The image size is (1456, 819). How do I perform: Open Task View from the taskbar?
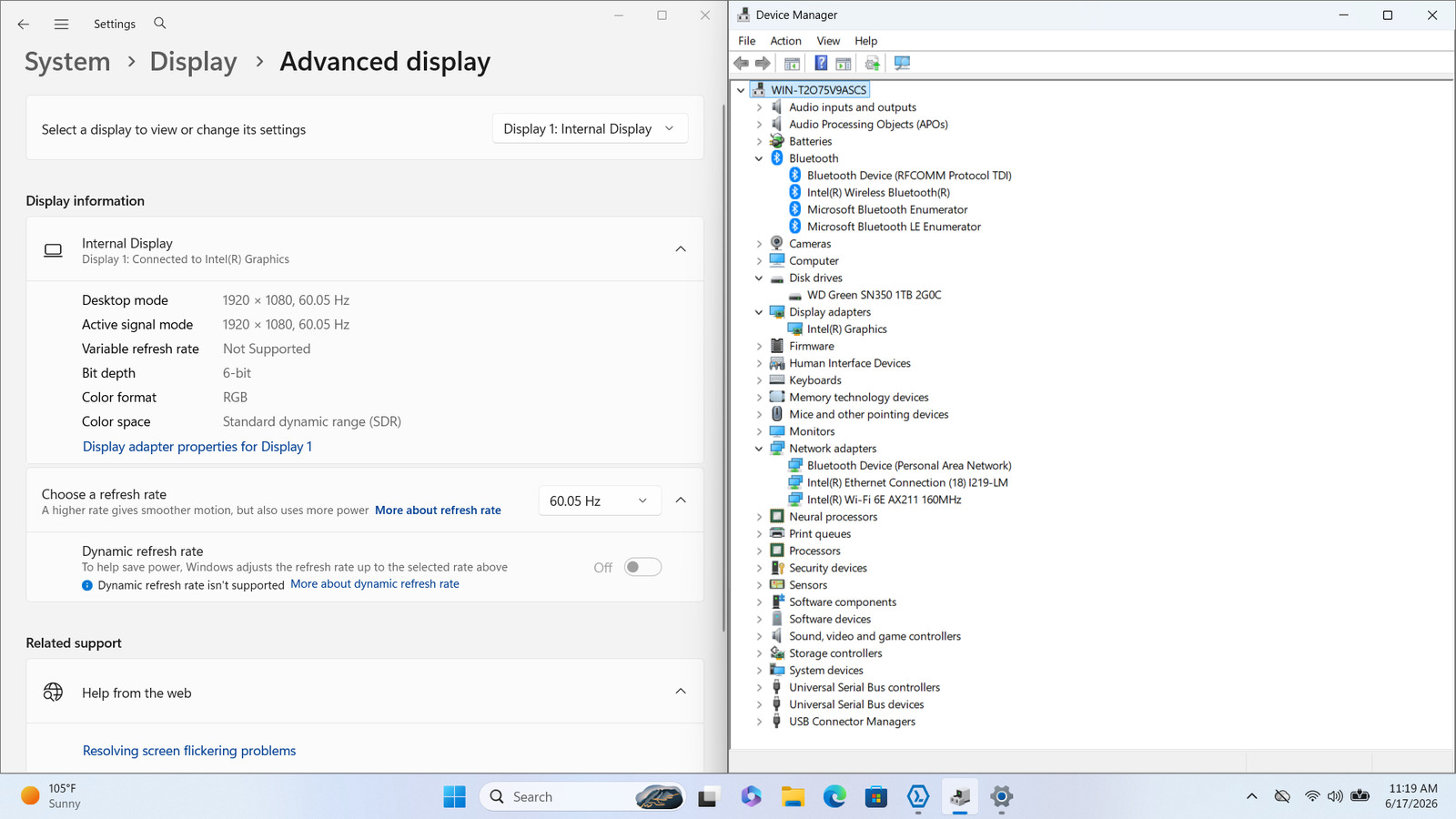tap(708, 797)
